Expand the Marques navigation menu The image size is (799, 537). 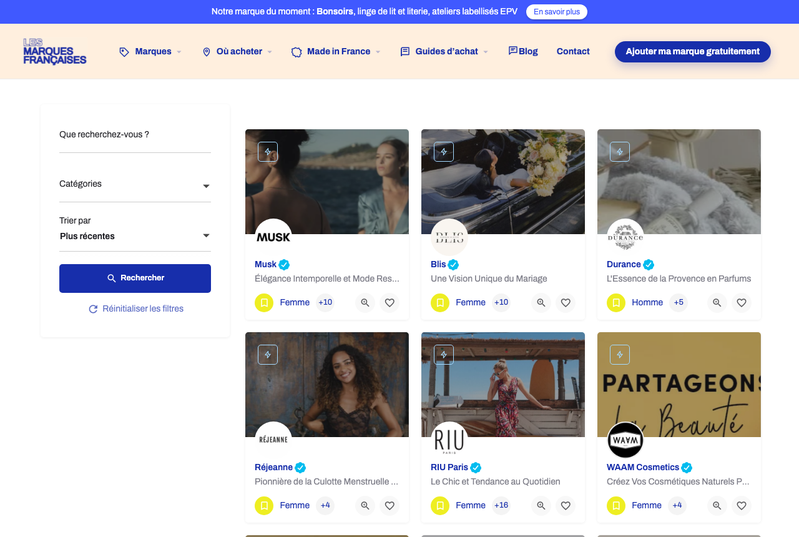click(x=150, y=51)
